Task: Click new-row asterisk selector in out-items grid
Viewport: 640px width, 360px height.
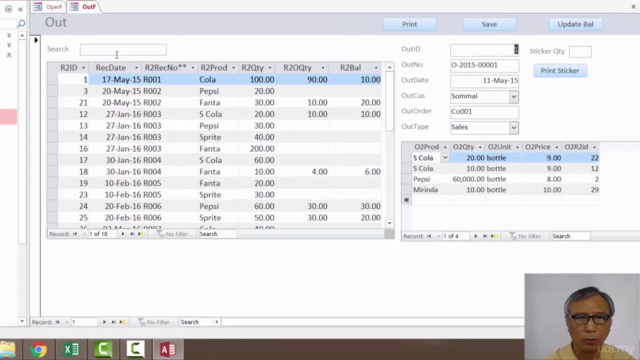Action: coord(407,200)
